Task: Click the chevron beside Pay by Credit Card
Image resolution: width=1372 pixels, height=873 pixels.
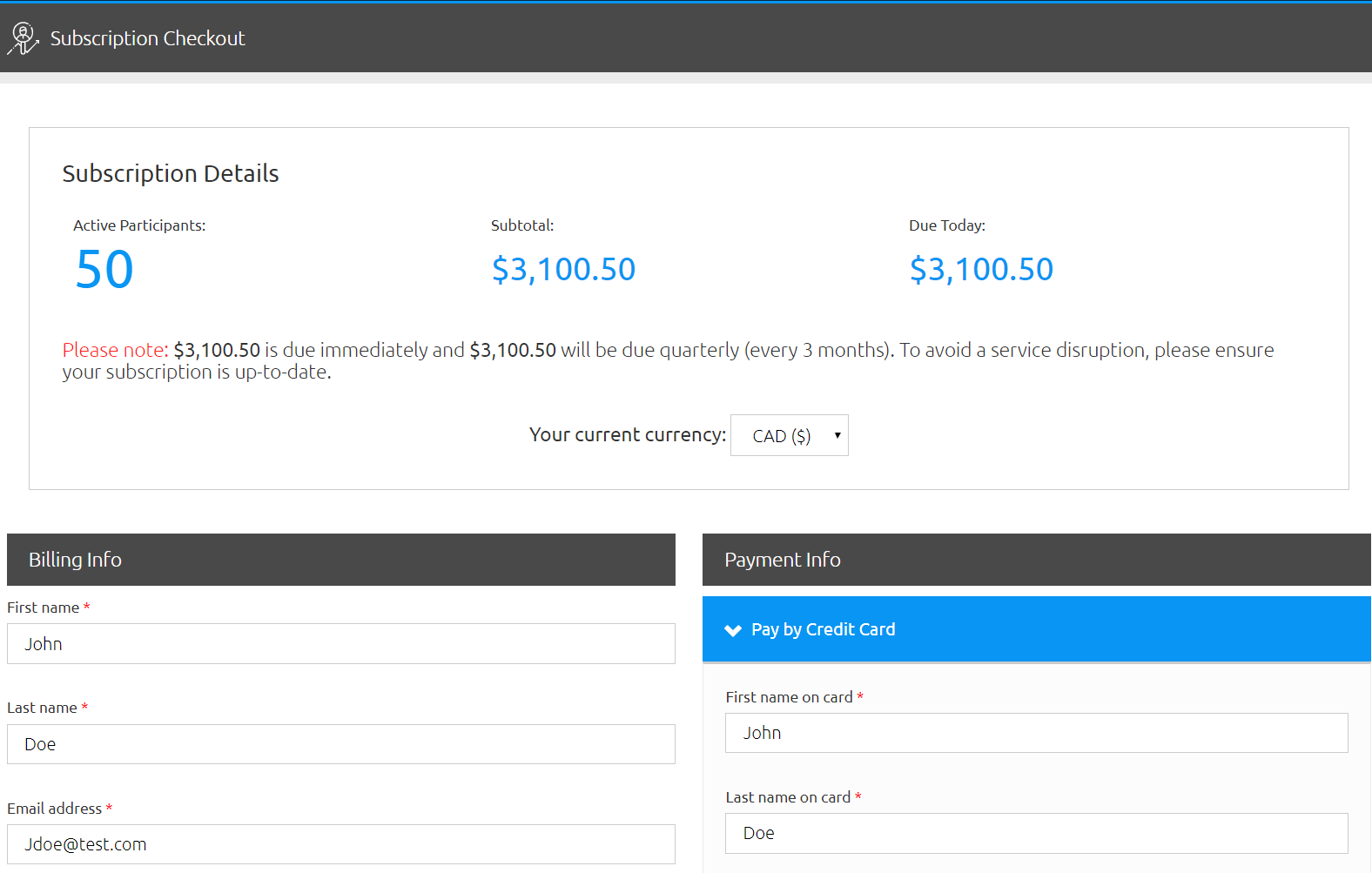Action: coord(733,630)
